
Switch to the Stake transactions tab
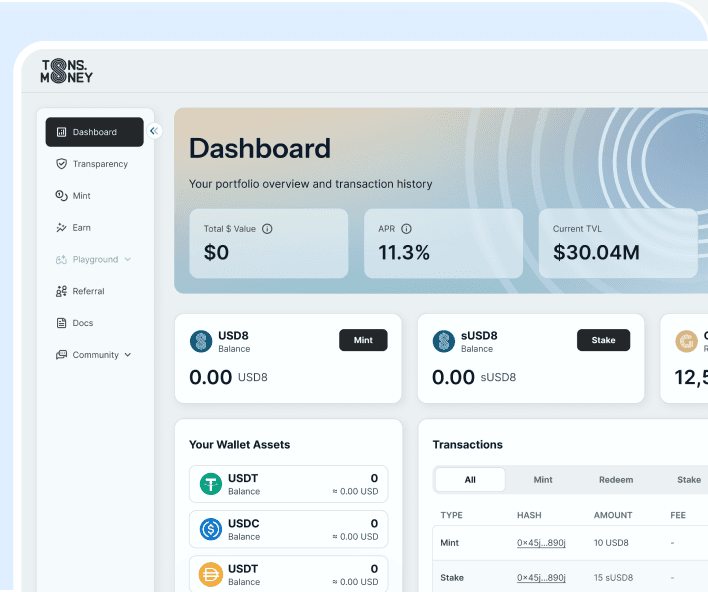pos(689,480)
